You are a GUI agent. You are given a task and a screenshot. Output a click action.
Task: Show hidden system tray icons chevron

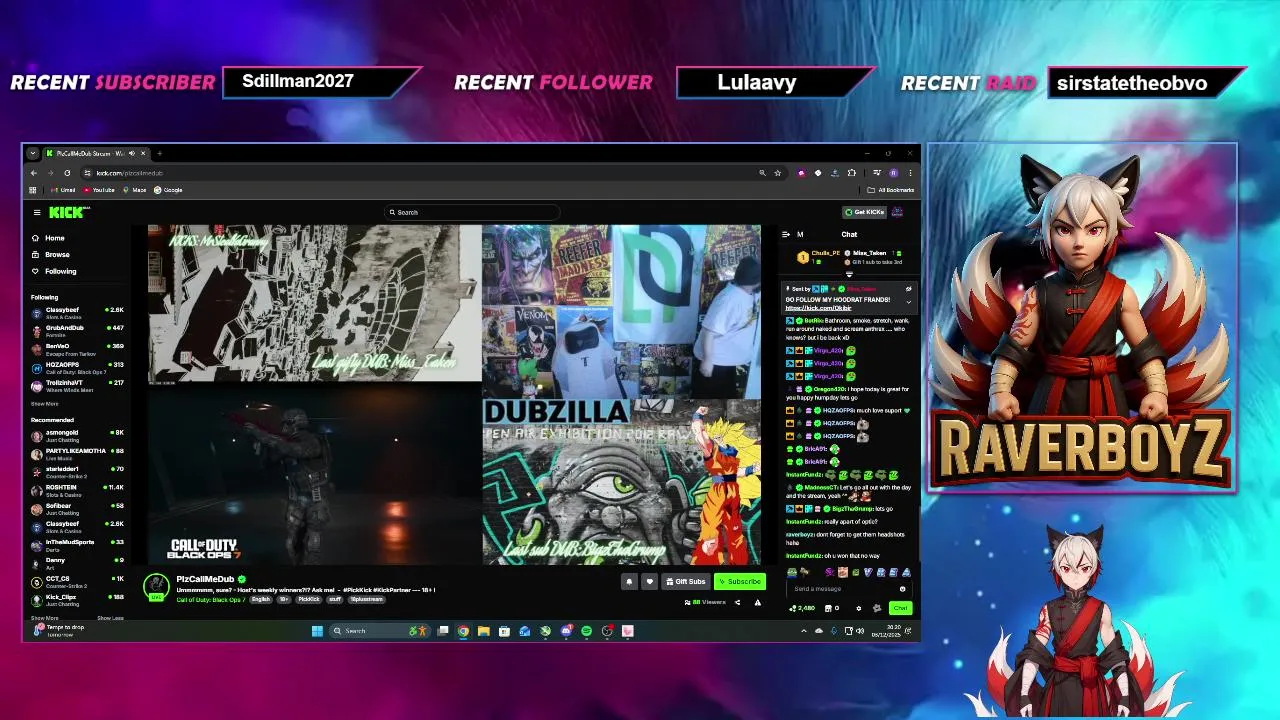click(804, 631)
